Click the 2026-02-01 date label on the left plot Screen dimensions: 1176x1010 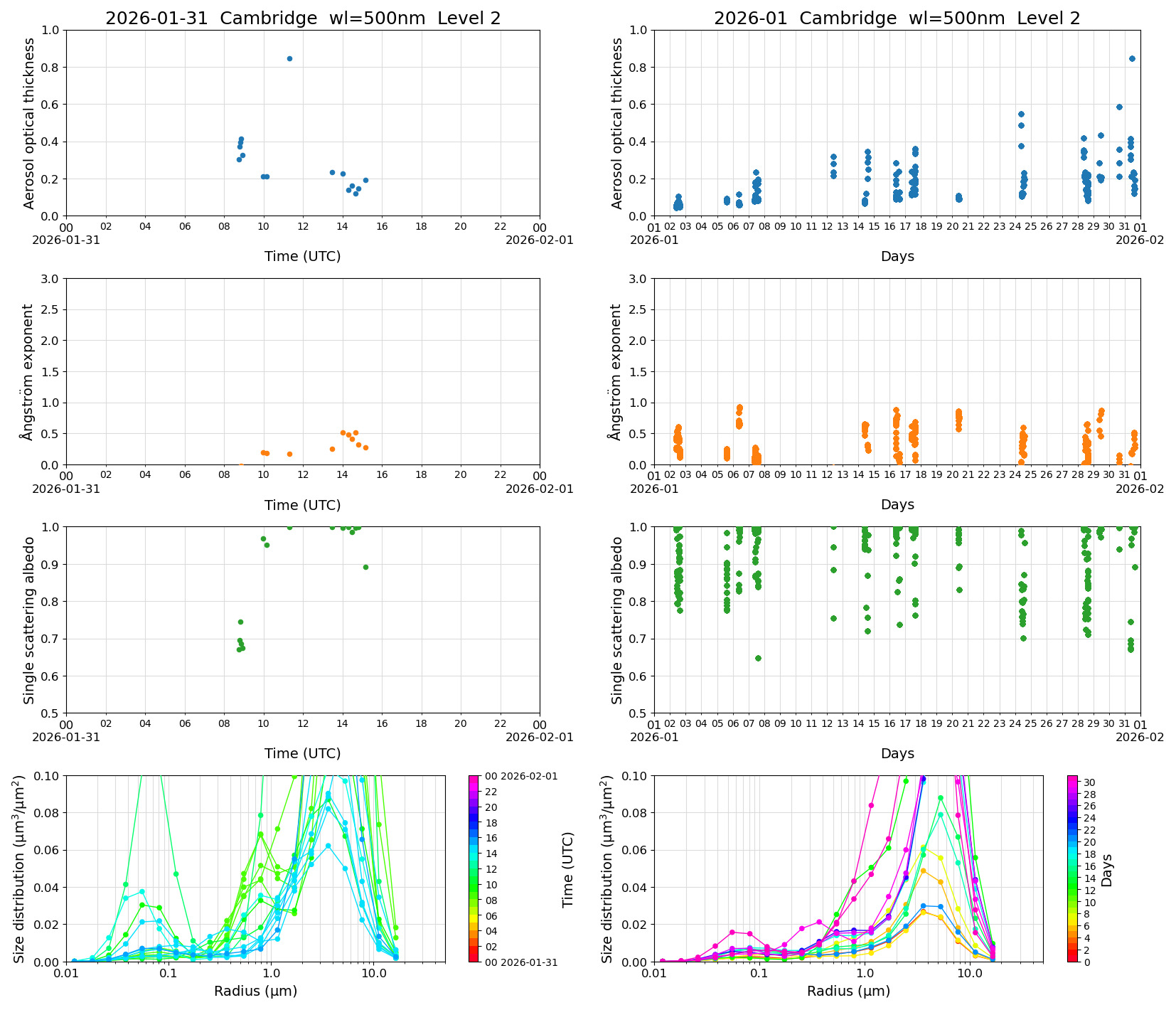tap(538, 240)
